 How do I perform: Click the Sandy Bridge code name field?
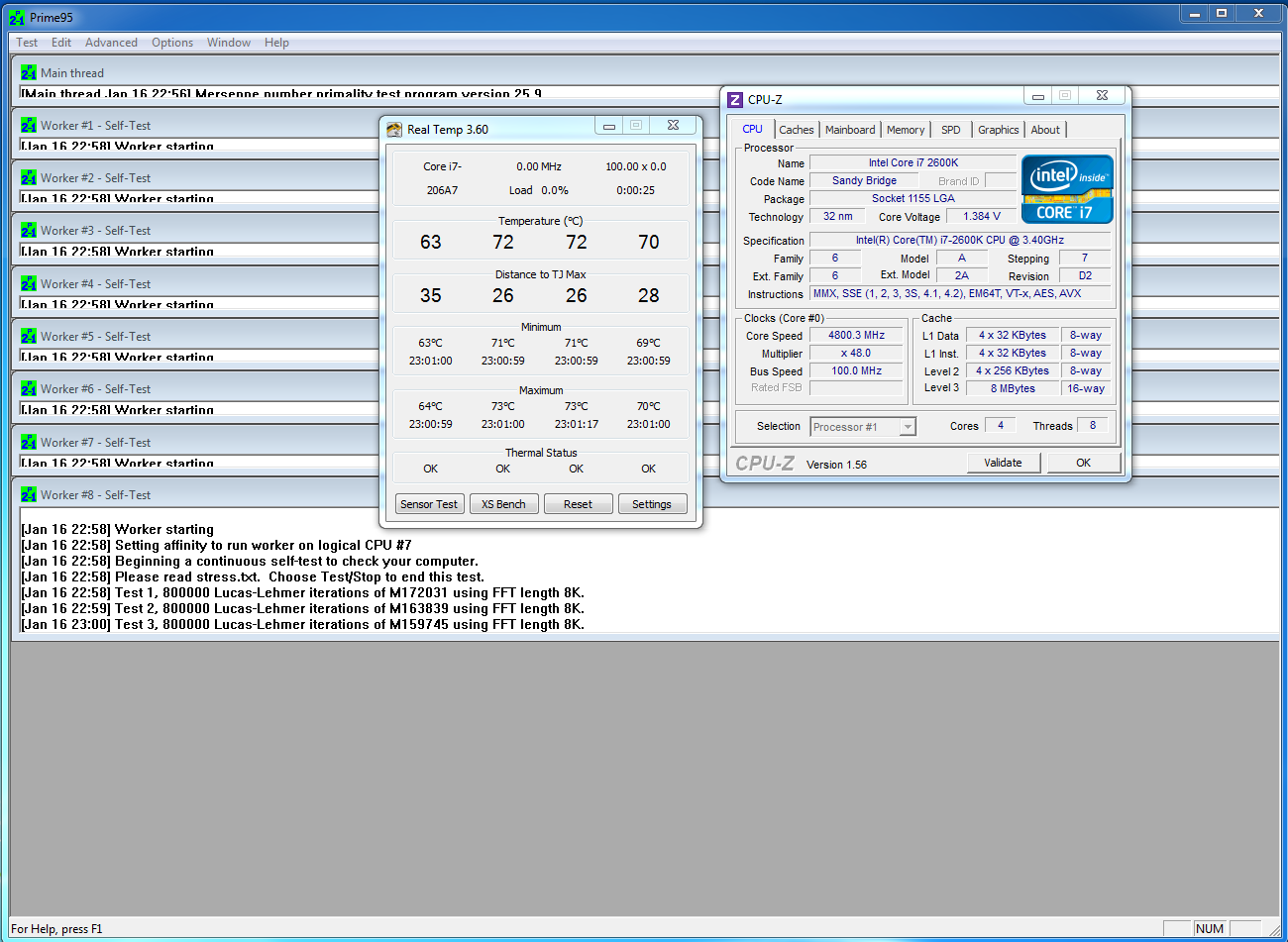864,180
